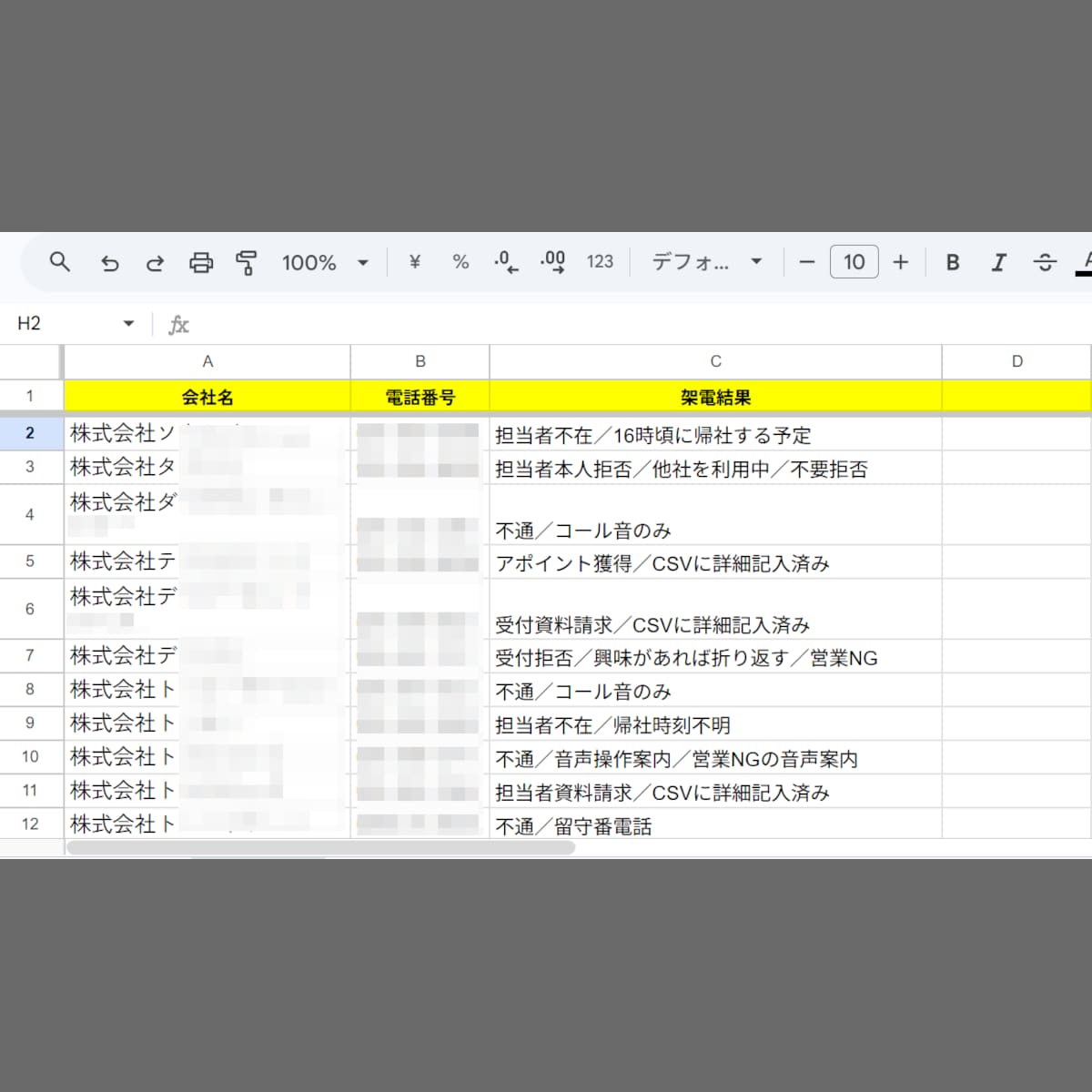
Task: Click the horizontal scrollbar thumb
Action: tap(320, 848)
